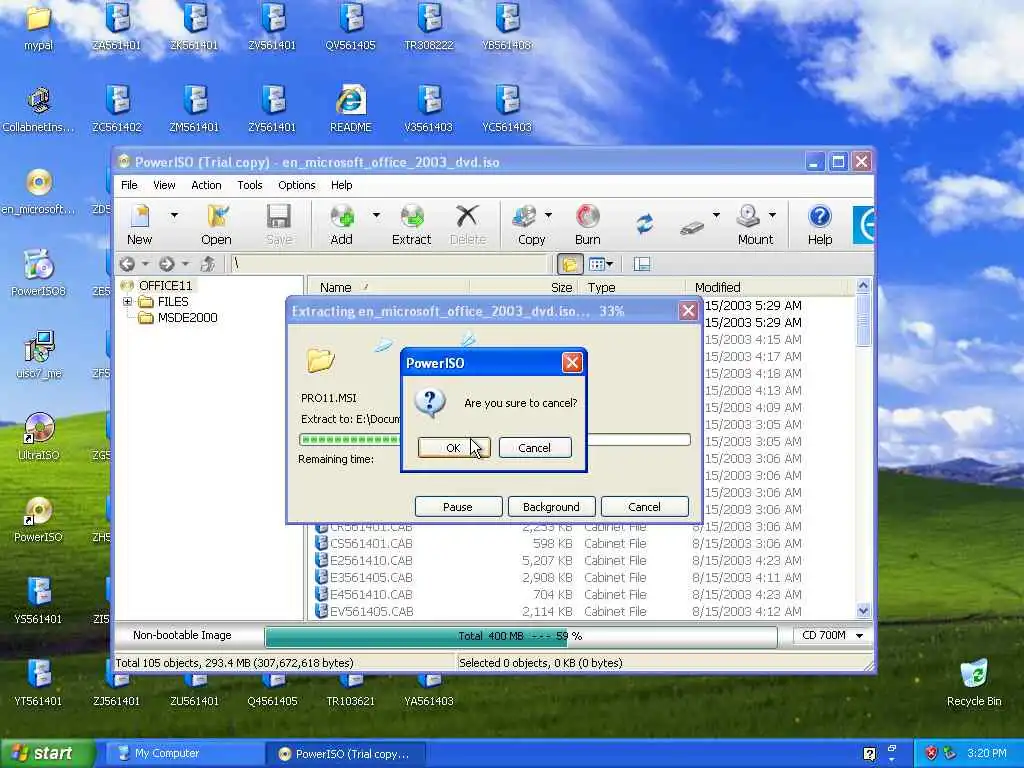Expand the New dropdown arrow
This screenshot has height=768, width=1024.
[174, 215]
